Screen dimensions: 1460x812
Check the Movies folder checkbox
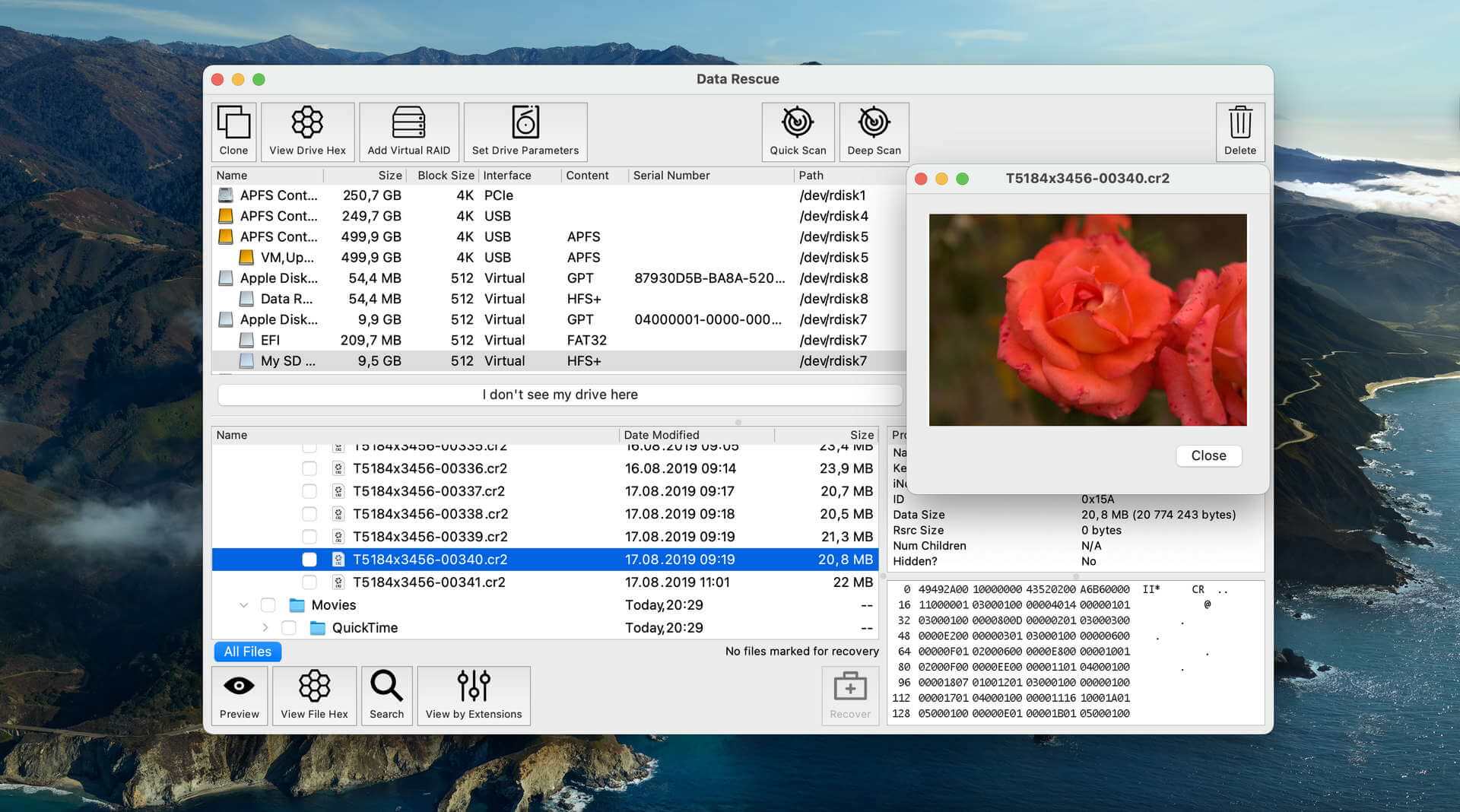click(268, 605)
